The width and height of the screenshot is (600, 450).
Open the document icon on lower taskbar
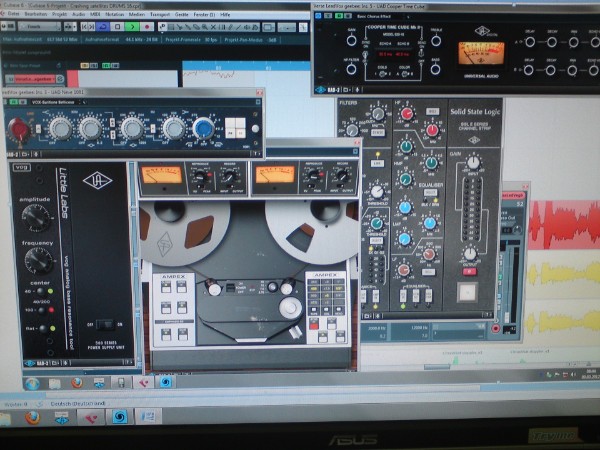click(148, 416)
